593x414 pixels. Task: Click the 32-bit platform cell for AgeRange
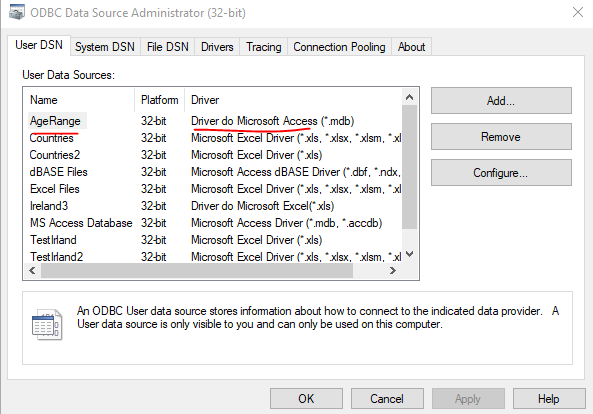point(154,121)
